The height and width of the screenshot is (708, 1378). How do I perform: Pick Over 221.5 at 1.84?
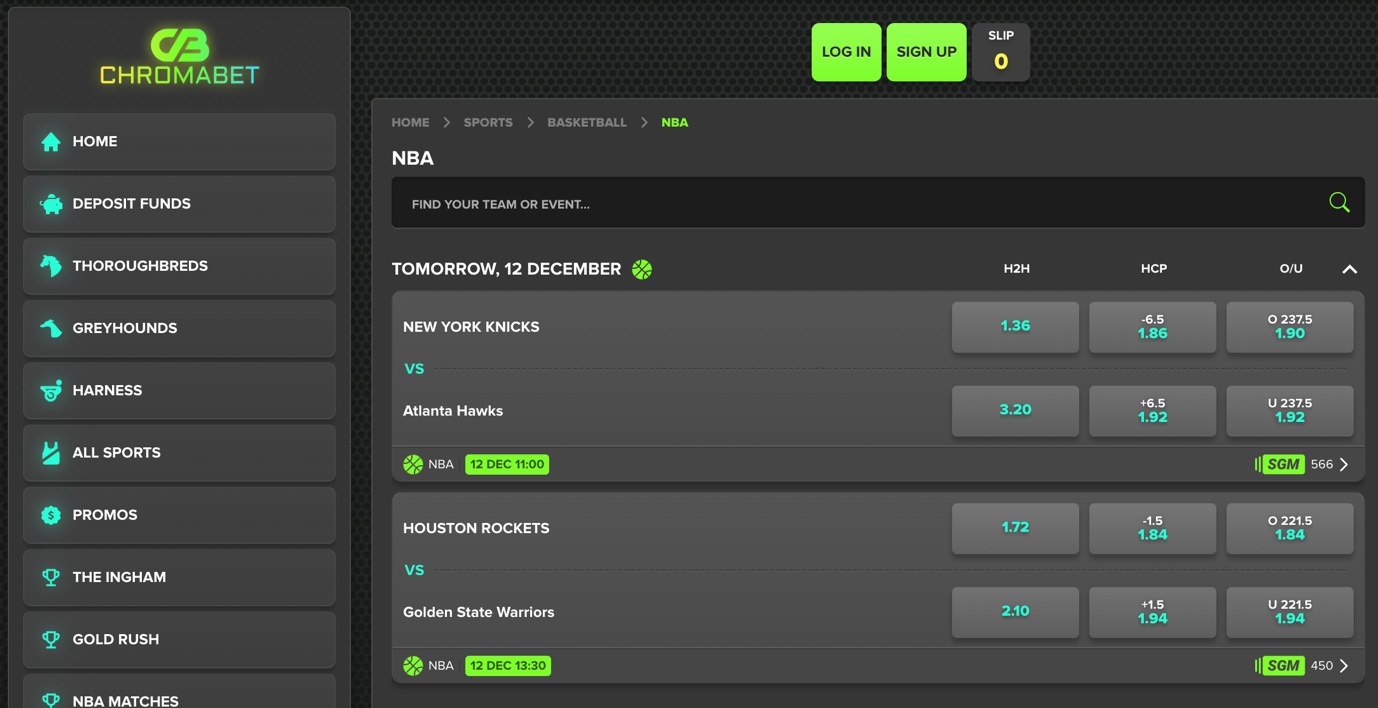tap(1290, 528)
